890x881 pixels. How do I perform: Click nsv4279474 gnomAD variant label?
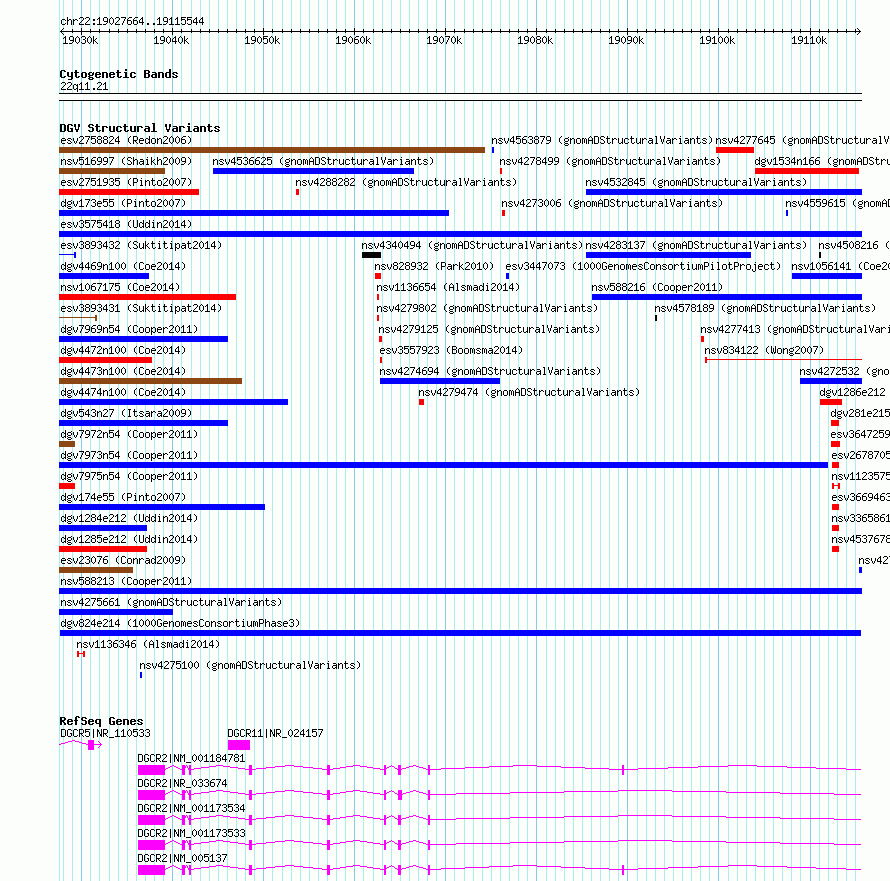coord(529,392)
